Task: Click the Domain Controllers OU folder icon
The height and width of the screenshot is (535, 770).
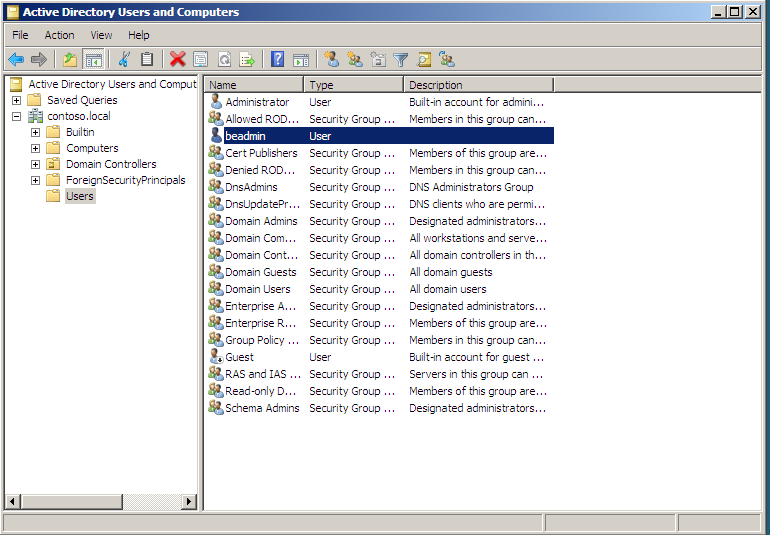Action: pyautogui.click(x=53, y=164)
